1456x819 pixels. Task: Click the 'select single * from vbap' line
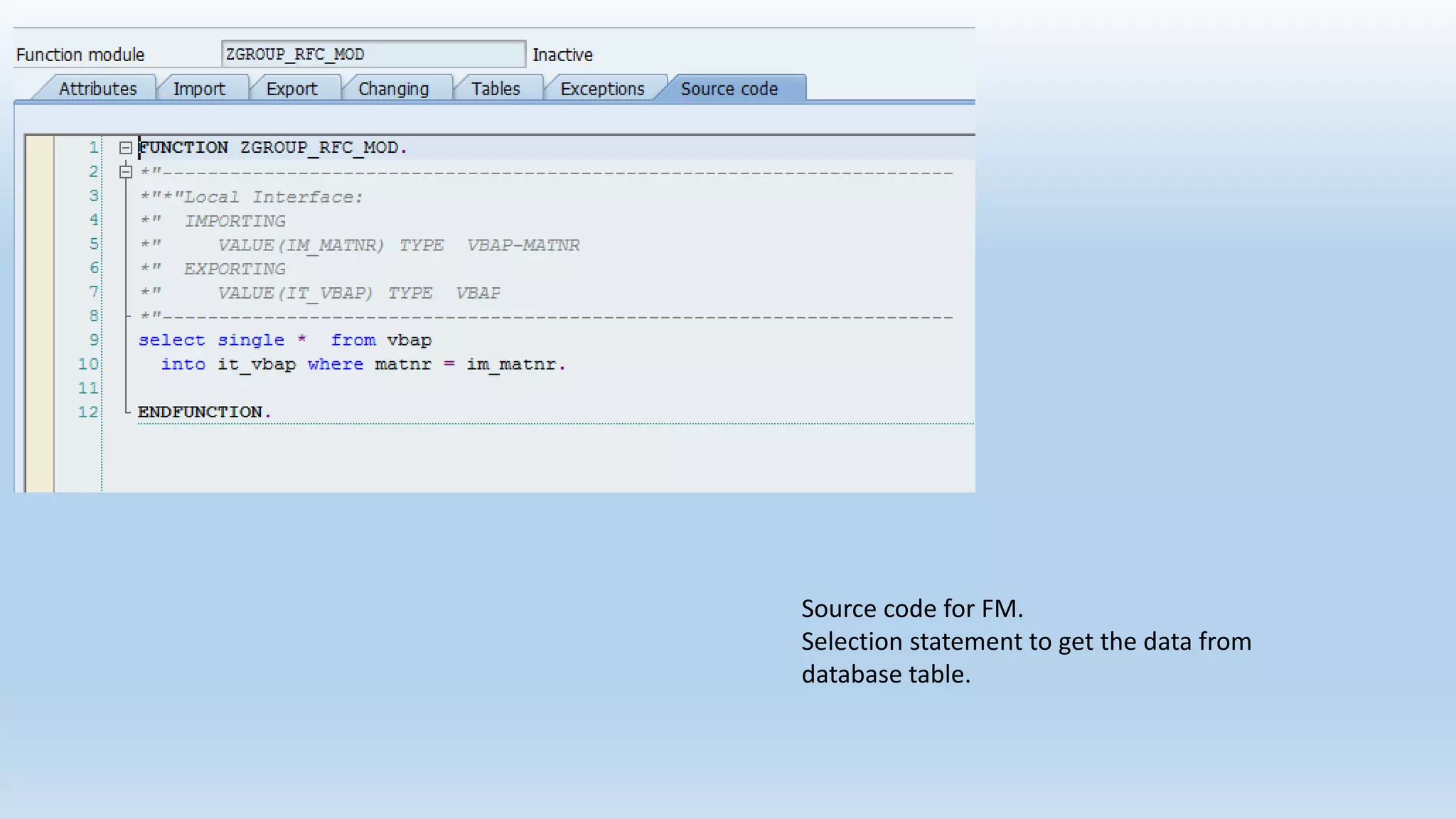285,340
